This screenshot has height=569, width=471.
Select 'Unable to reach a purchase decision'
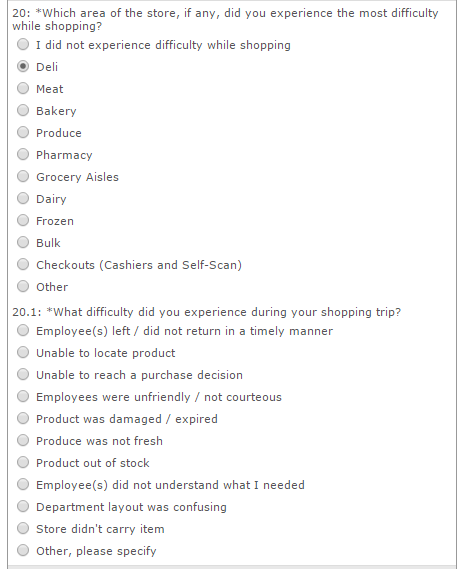(23, 374)
